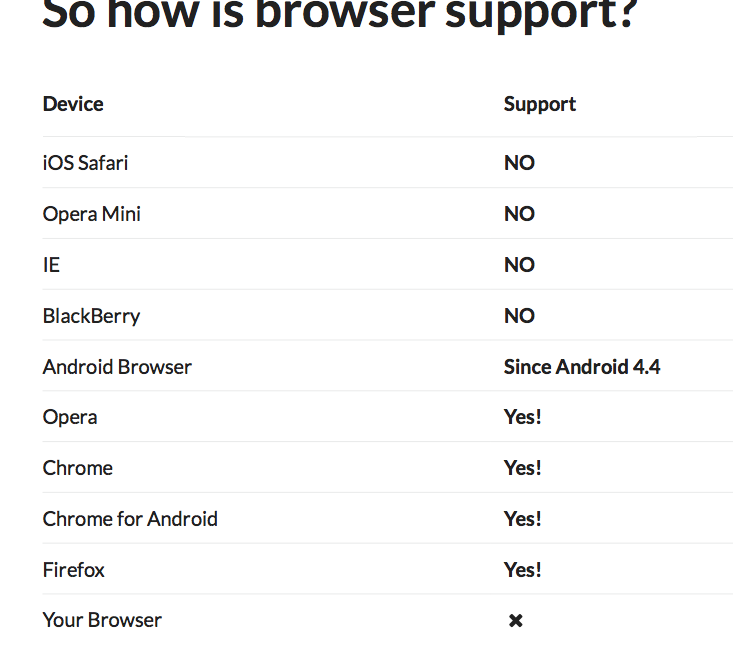Screen dimensions: 733x664
Task: Click the Opera device name
Action: click(x=70, y=417)
